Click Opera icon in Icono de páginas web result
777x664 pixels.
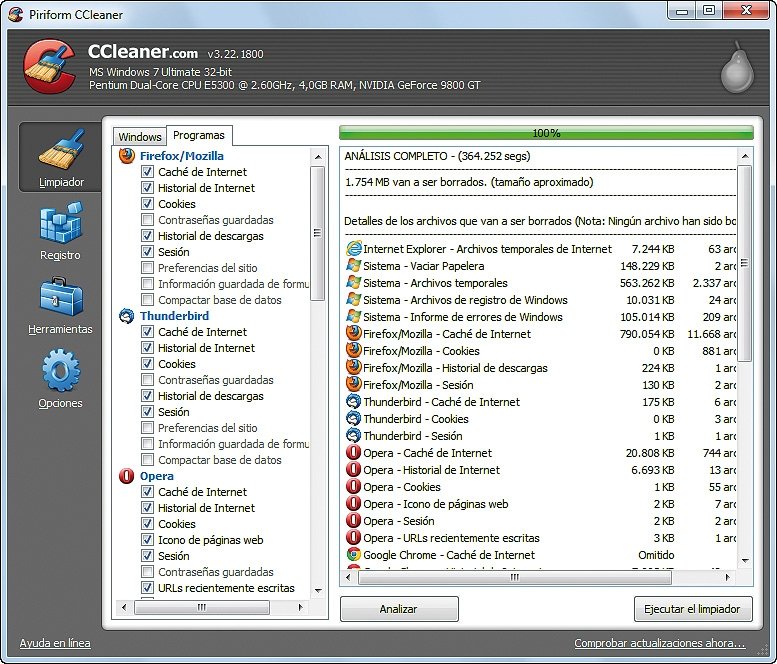(354, 503)
